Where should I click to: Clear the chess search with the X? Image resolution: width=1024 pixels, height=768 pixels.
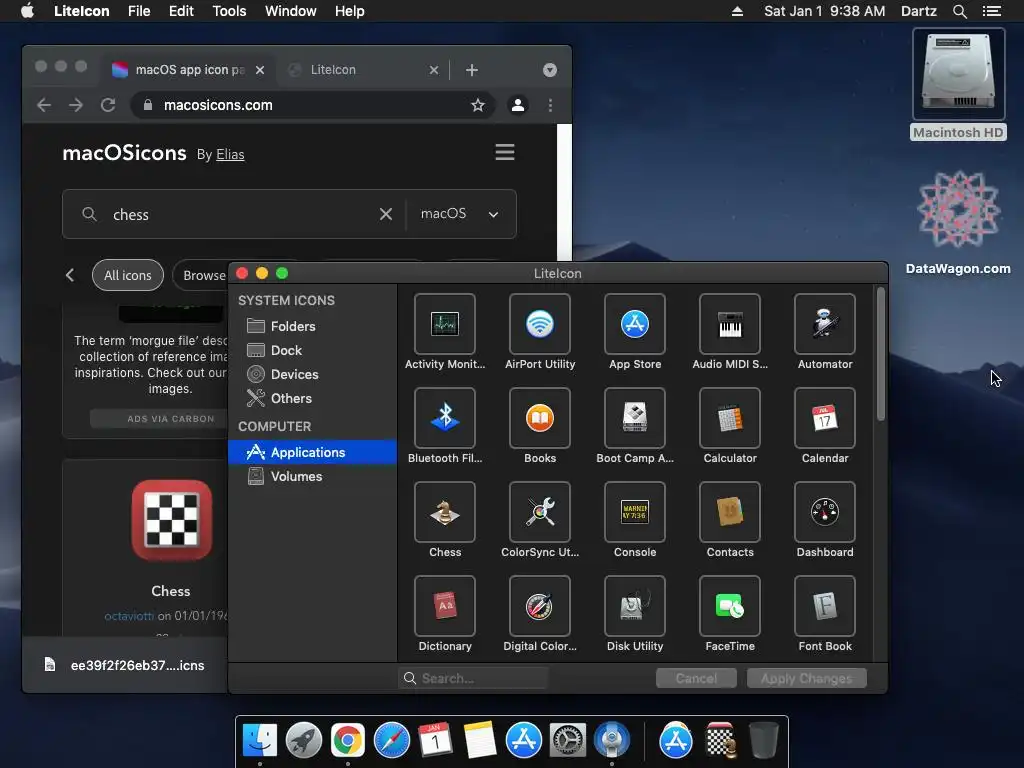point(386,214)
